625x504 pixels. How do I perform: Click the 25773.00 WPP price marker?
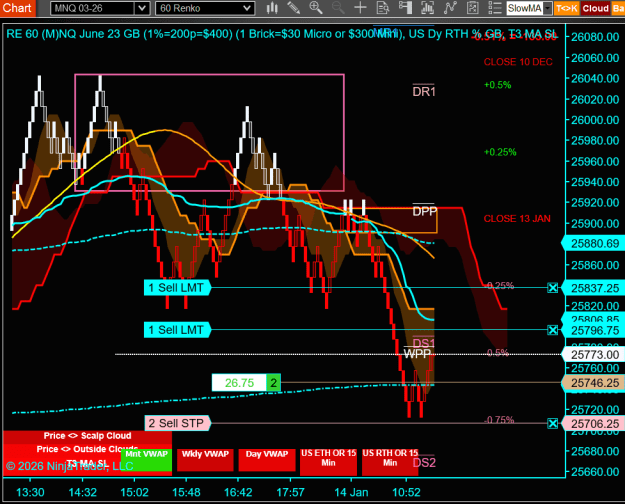pos(593,354)
